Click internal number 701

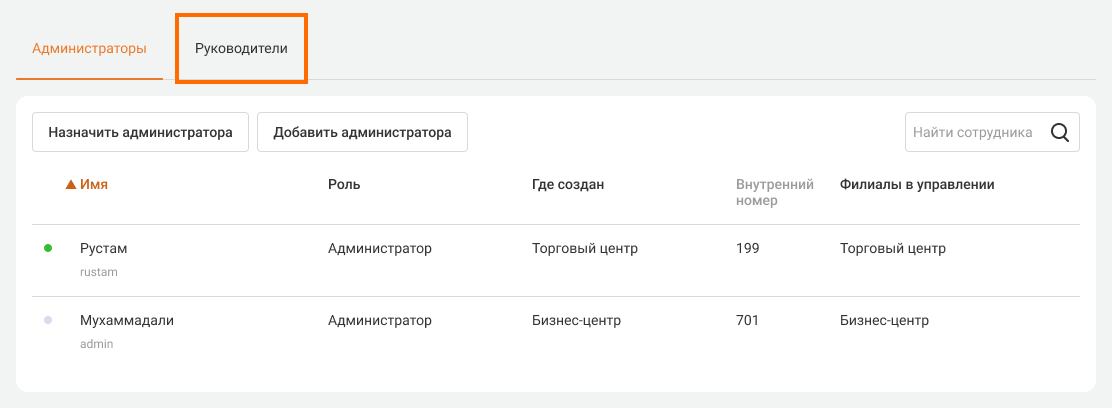(747, 320)
